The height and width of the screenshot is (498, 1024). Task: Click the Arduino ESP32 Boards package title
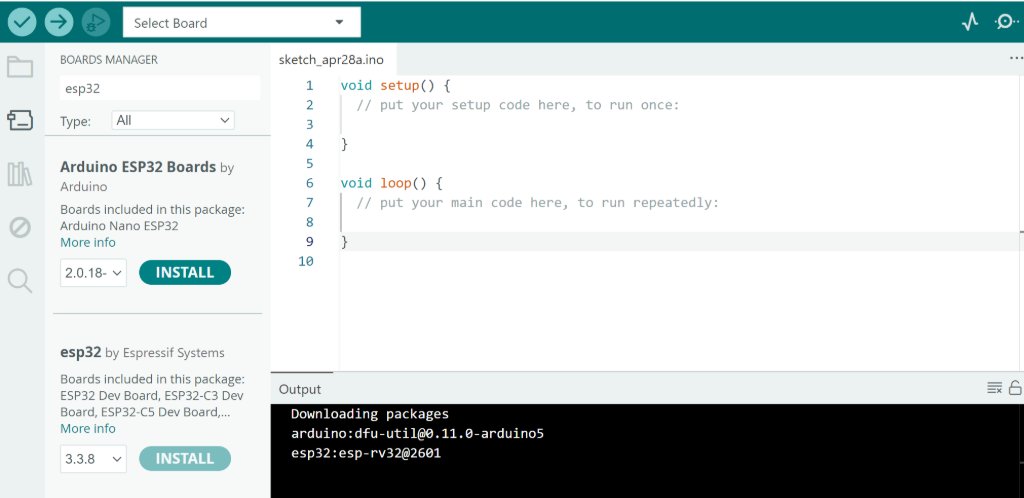click(138, 167)
